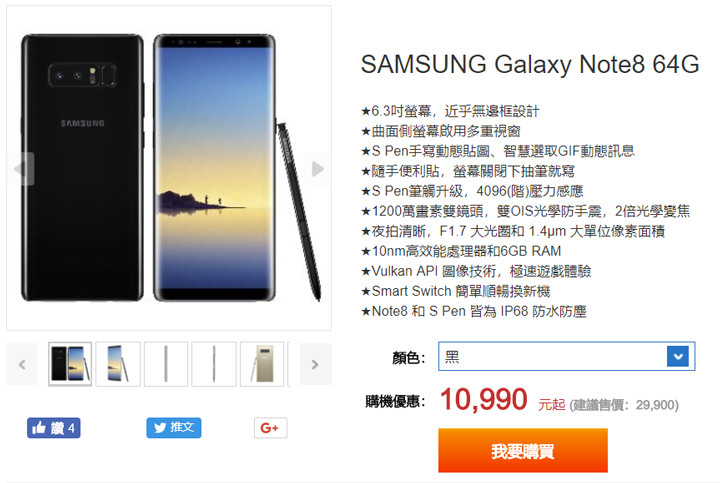Click the main Galaxy Note8 product image
Viewport: 720px width, 483px height.
[x=169, y=168]
